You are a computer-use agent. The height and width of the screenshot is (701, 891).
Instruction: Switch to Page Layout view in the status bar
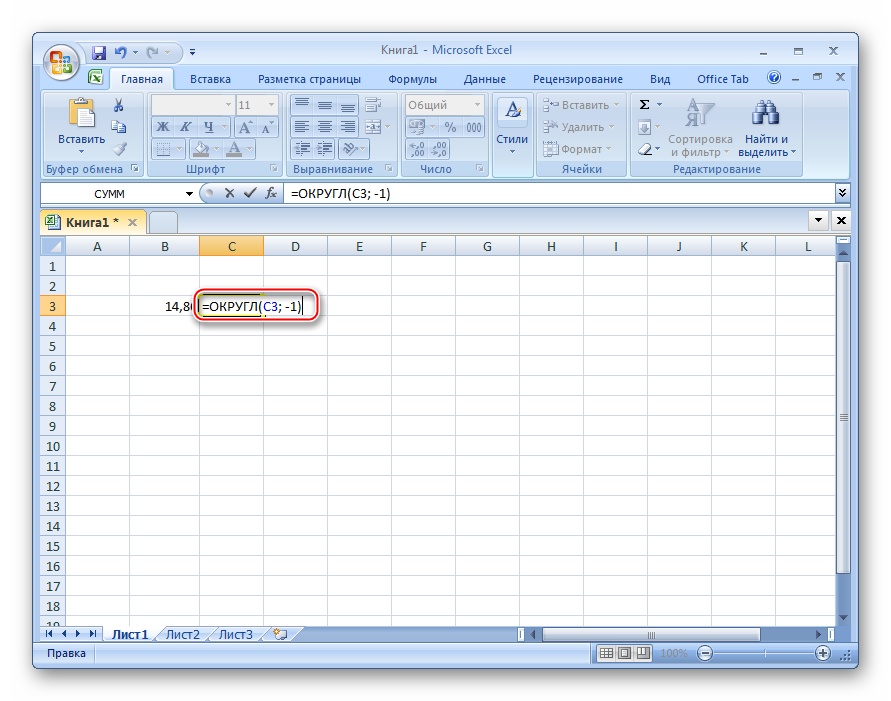(x=625, y=653)
